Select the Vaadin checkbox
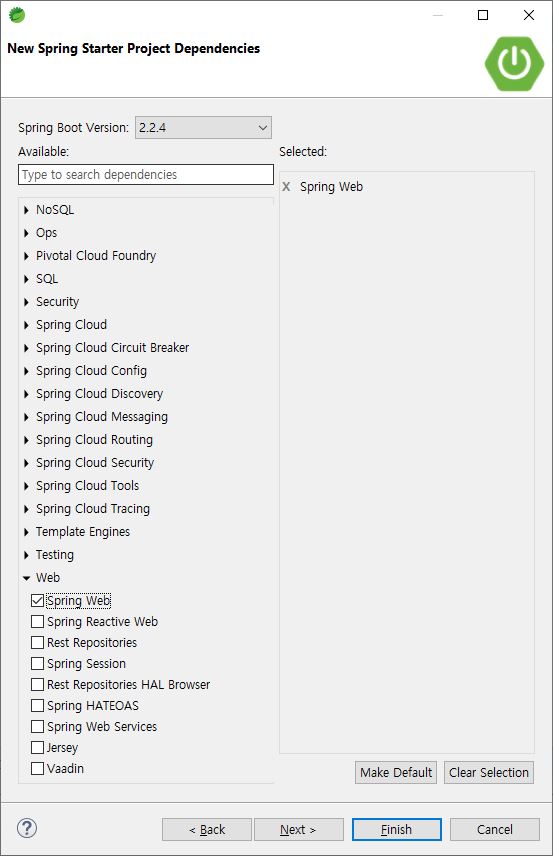The height and width of the screenshot is (856, 553). (37, 769)
